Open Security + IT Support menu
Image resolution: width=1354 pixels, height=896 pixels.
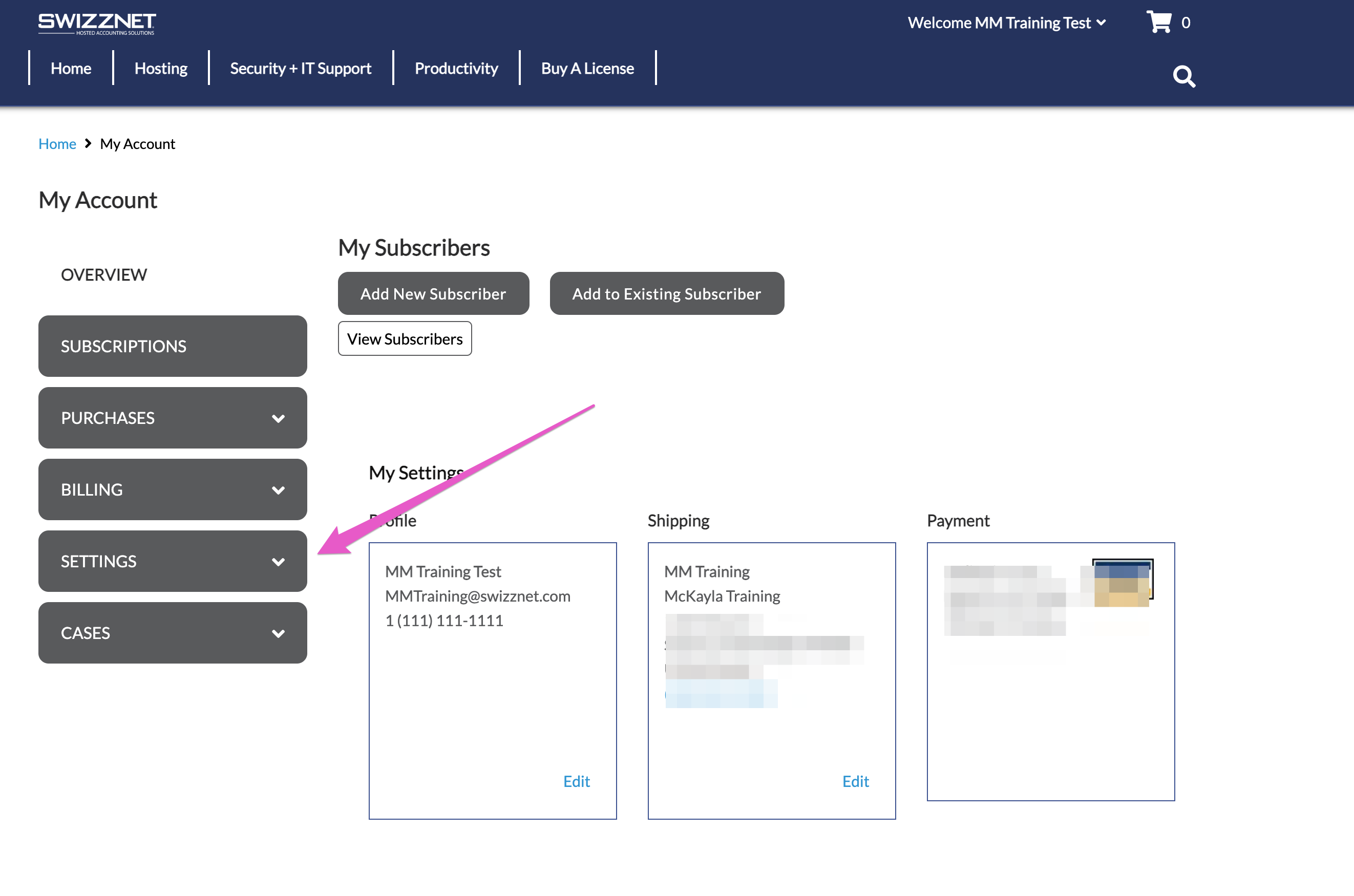(301, 68)
